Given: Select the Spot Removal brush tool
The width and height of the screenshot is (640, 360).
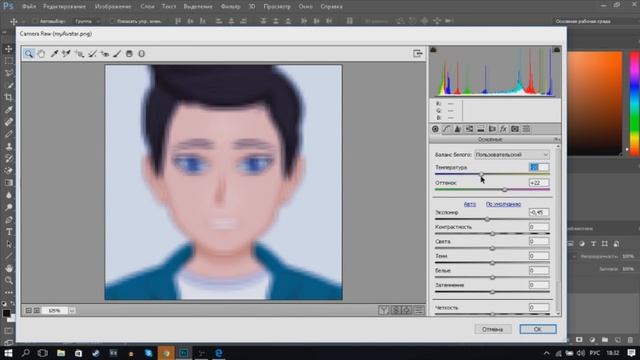Looking at the screenshot, I should pyautogui.click(x=92, y=54).
